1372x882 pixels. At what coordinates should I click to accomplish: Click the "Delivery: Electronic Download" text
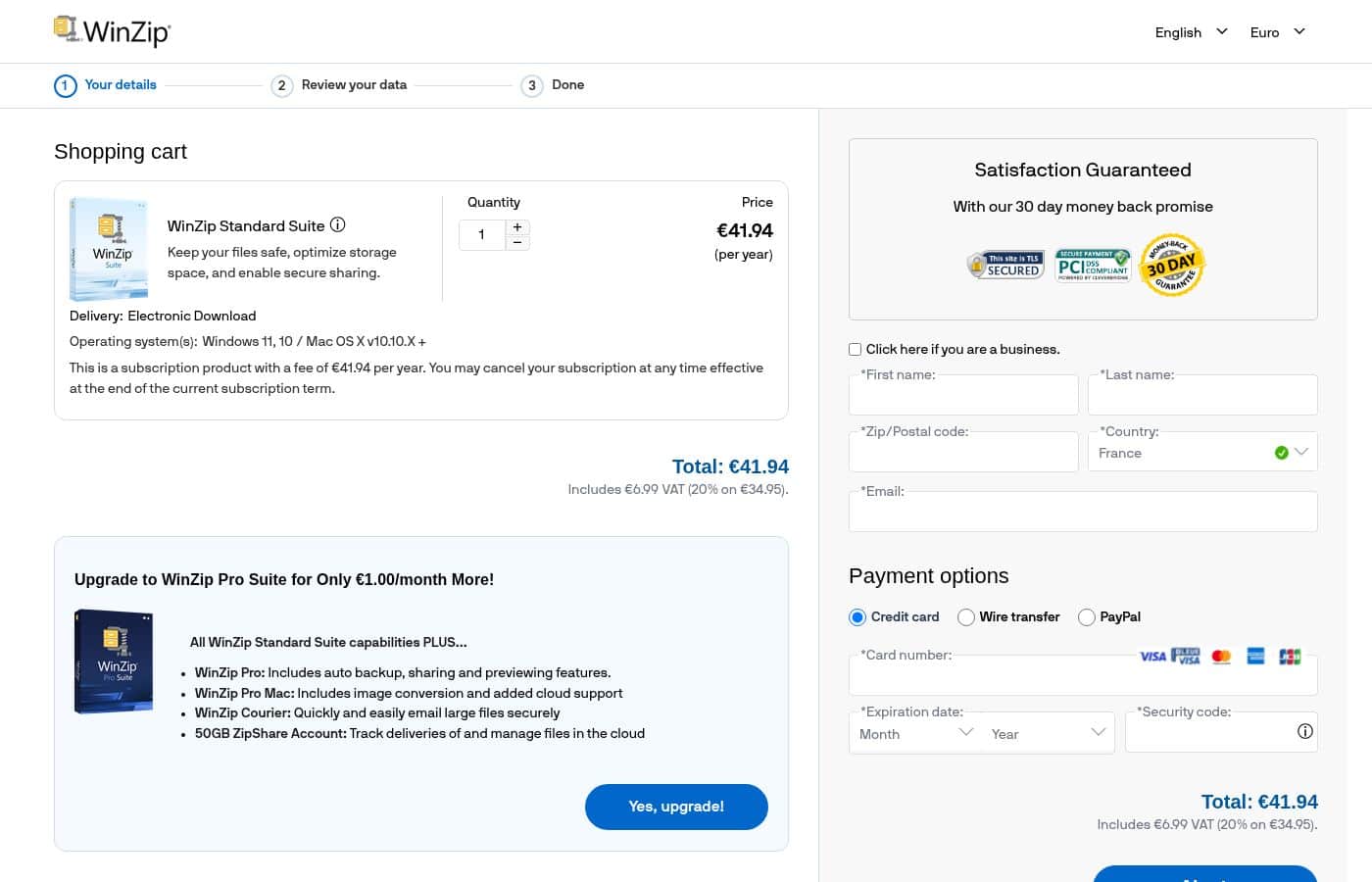point(163,316)
